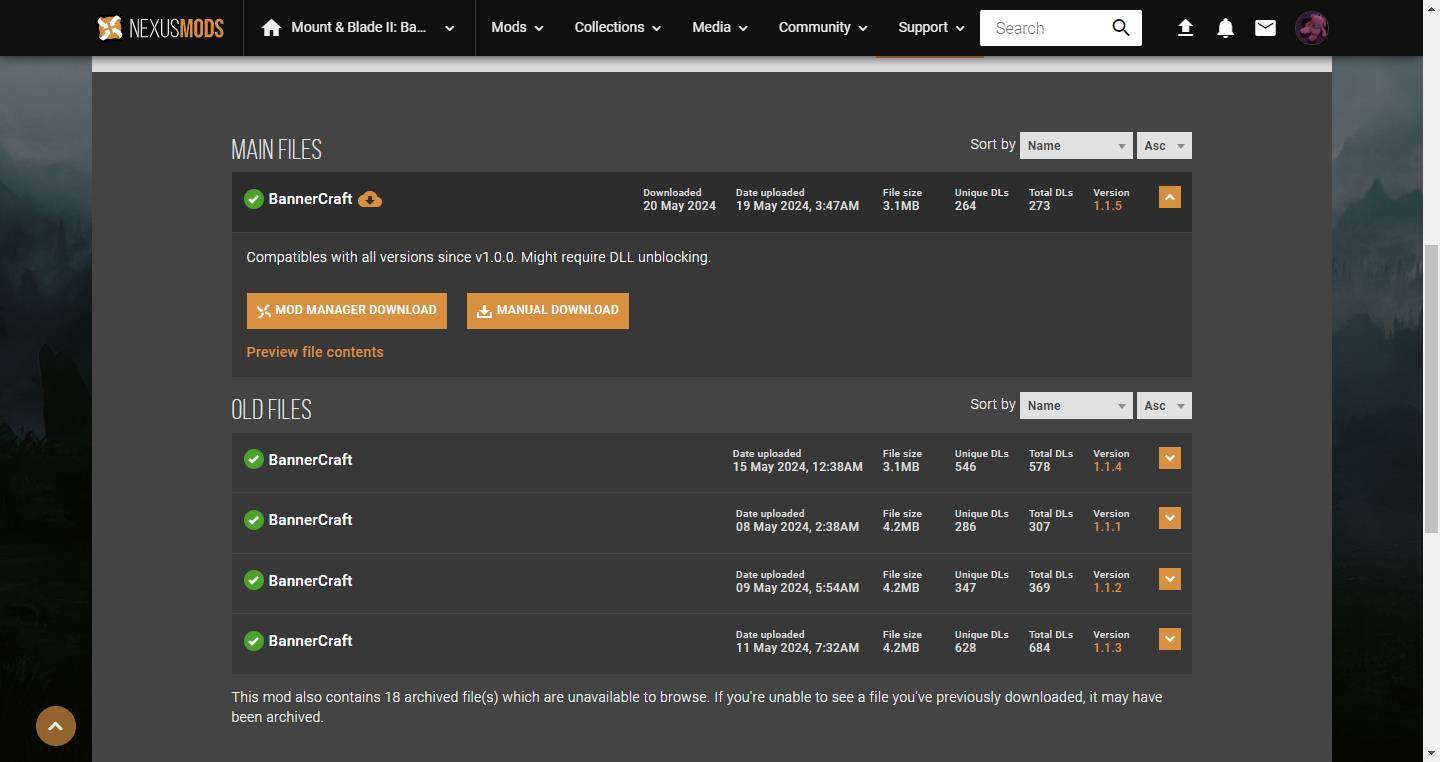The image size is (1440, 762).
Task: Open Old Files sort-by Name dropdown
Action: click(x=1076, y=406)
